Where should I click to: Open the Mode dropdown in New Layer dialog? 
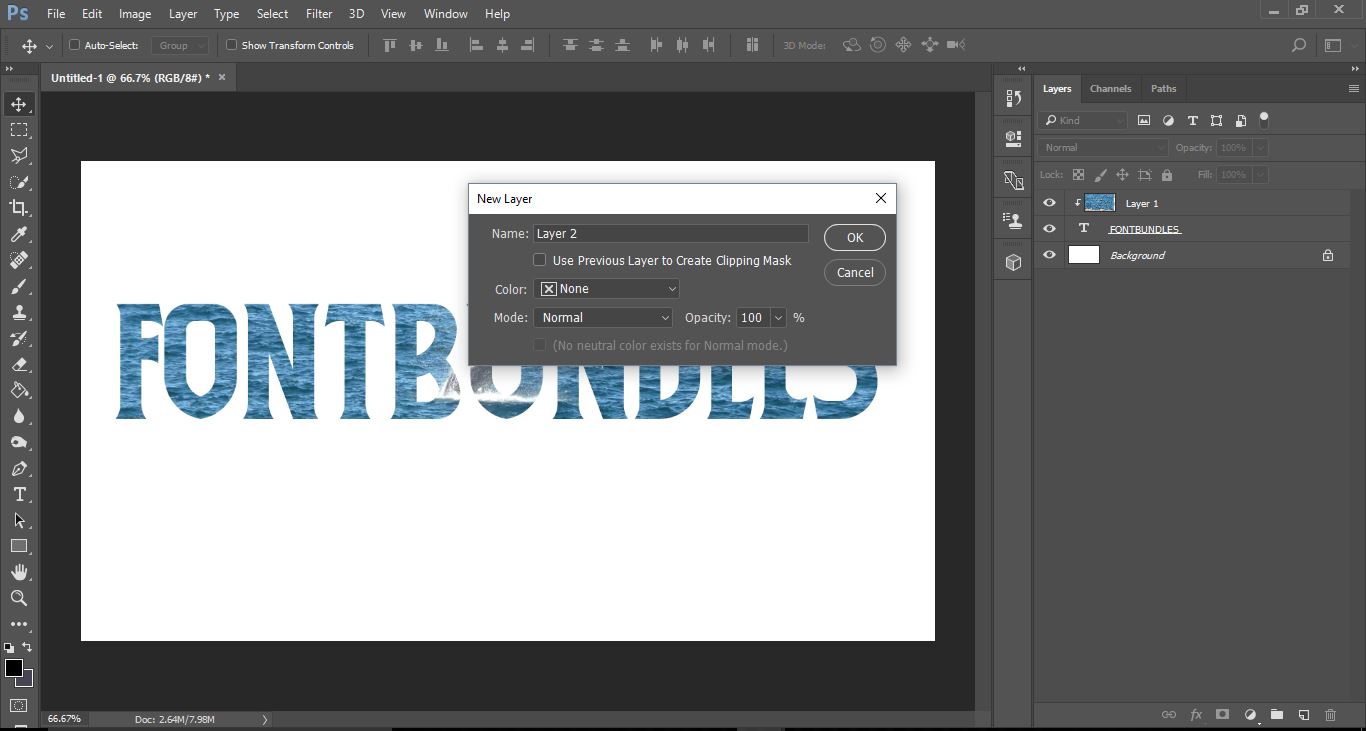point(602,317)
